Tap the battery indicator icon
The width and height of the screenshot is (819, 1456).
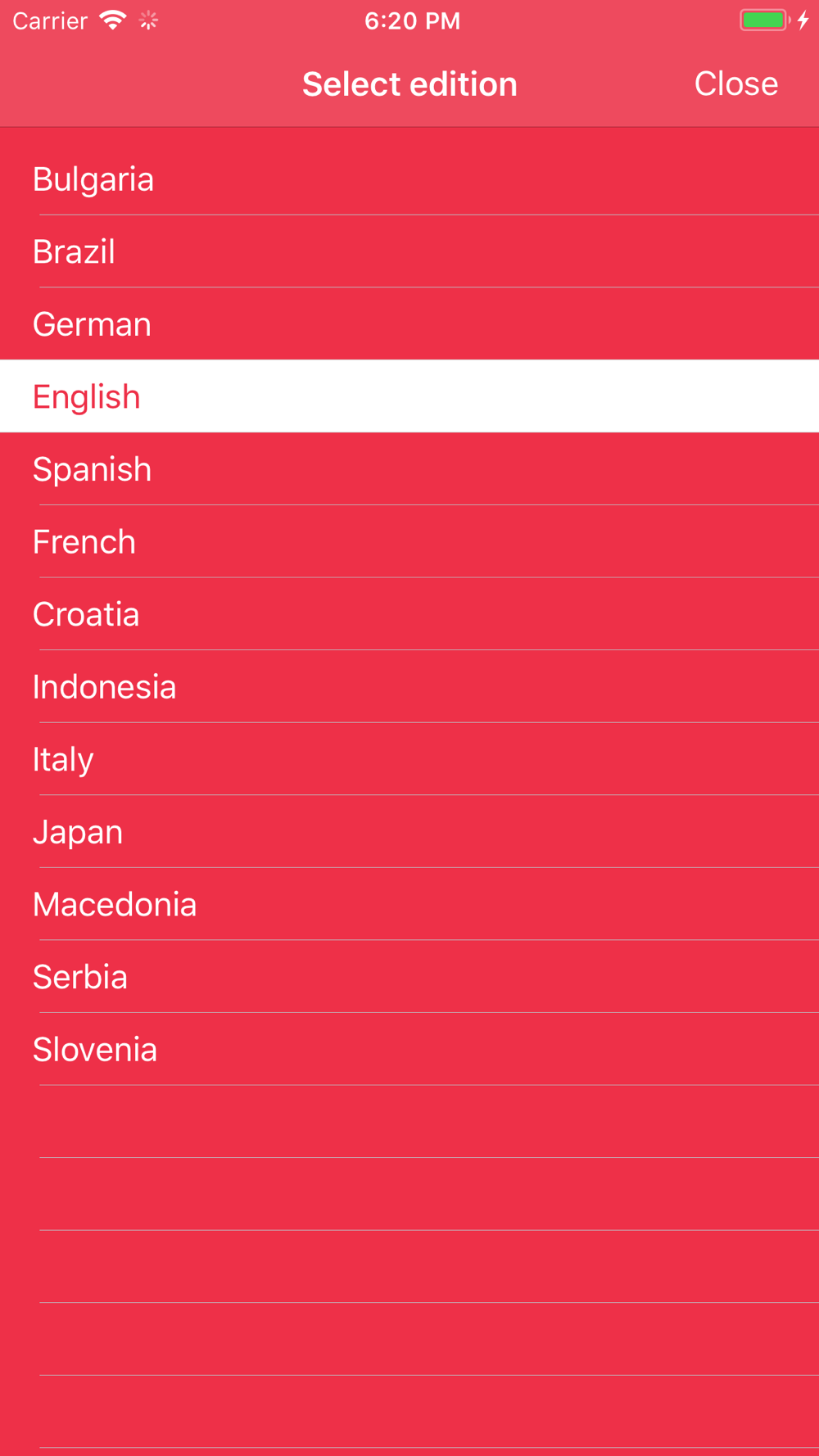point(765,20)
